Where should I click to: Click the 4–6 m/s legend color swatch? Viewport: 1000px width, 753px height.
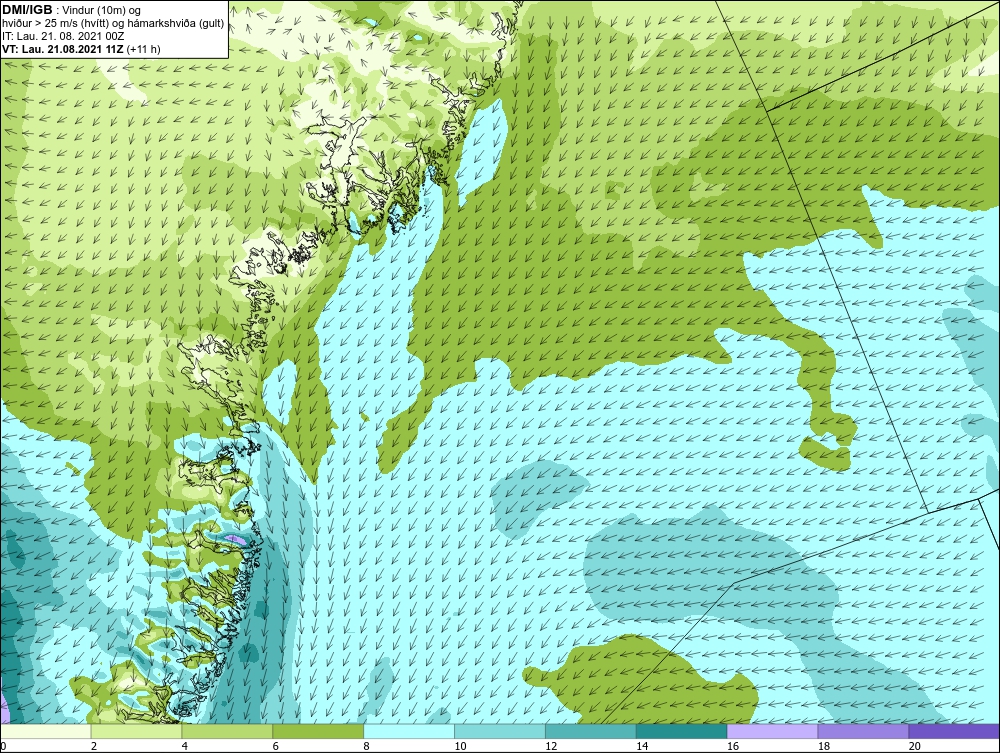pyautogui.click(x=227, y=731)
